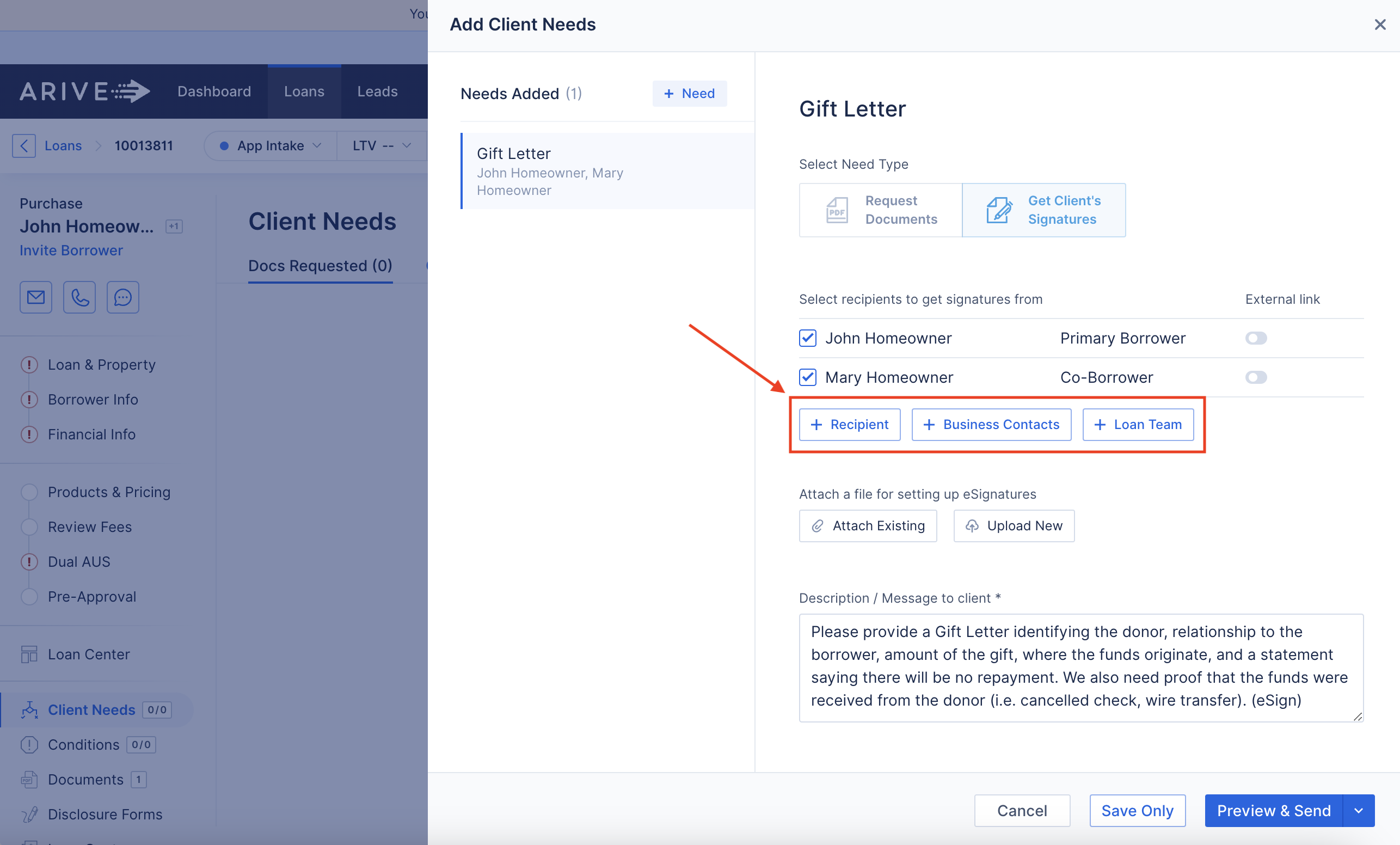Click the Upload New cloud icon

pos(972,525)
